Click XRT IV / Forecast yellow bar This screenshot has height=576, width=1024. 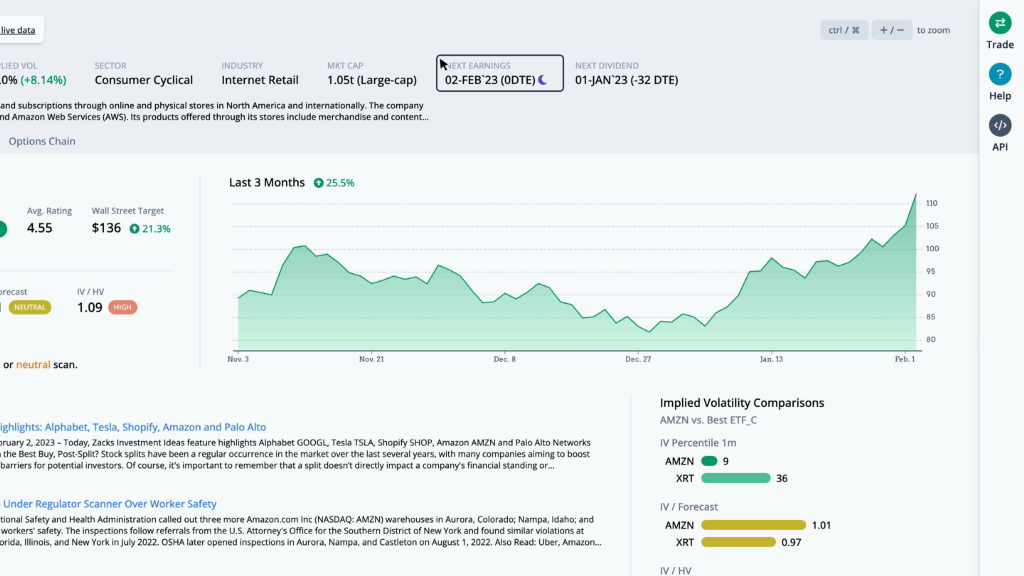coord(738,542)
